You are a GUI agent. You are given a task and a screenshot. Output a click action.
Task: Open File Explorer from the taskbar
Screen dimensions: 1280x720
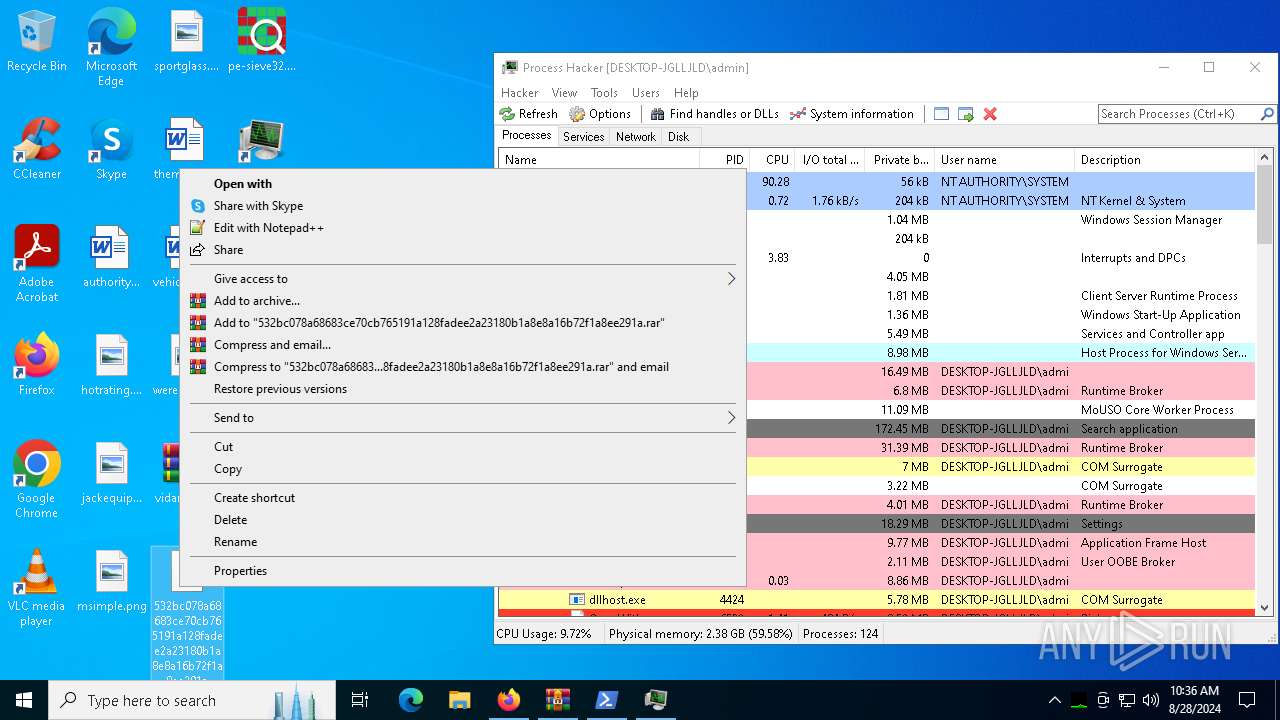click(459, 700)
